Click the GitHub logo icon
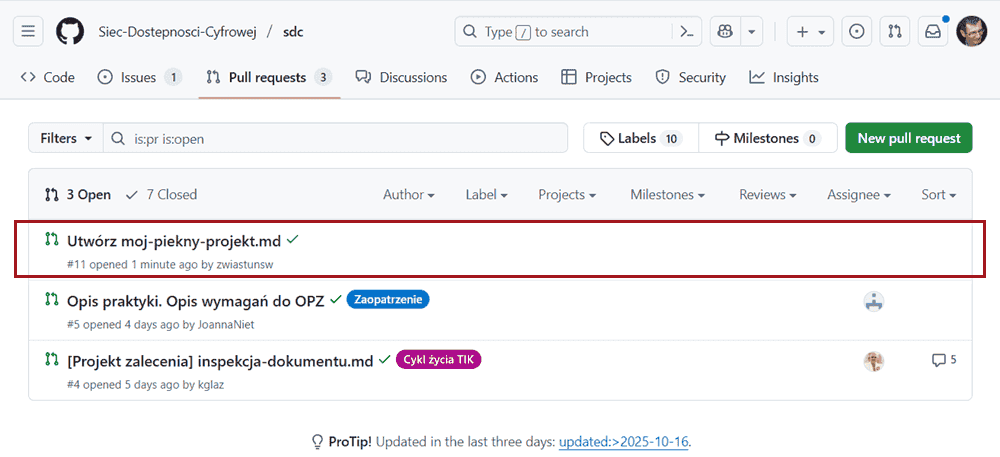Screen dimensions: 1000x457 (70, 32)
